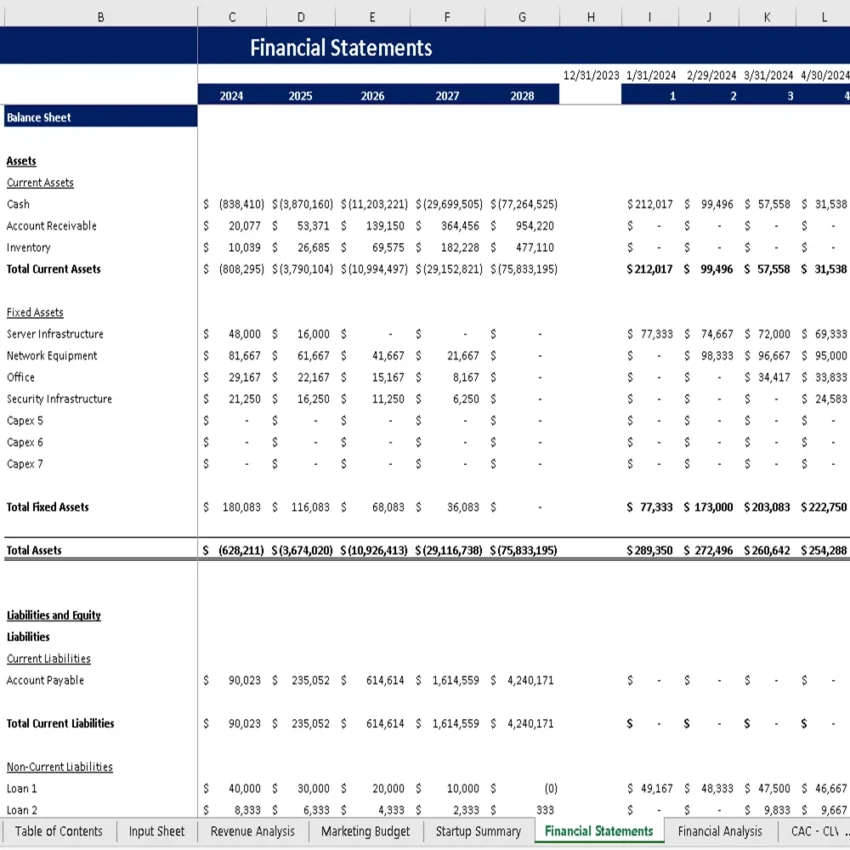Select the Current Liabilities label

(48, 659)
